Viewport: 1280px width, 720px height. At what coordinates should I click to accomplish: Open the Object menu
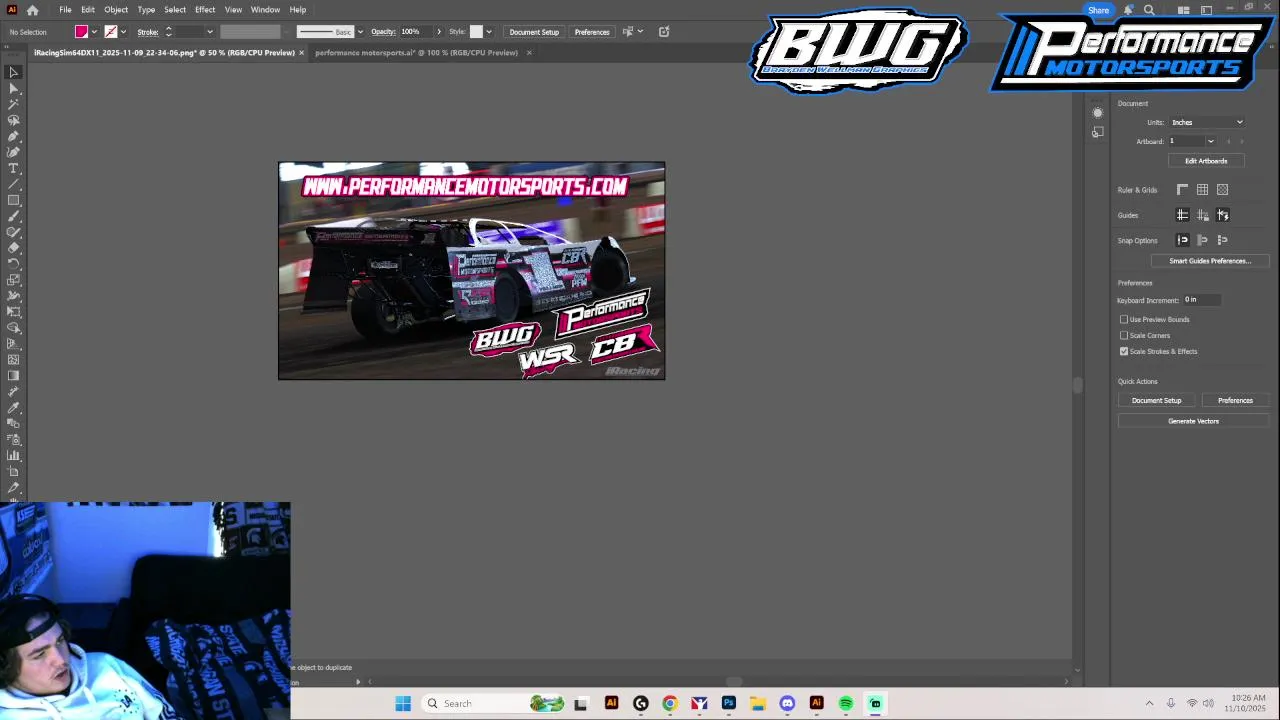[116, 10]
